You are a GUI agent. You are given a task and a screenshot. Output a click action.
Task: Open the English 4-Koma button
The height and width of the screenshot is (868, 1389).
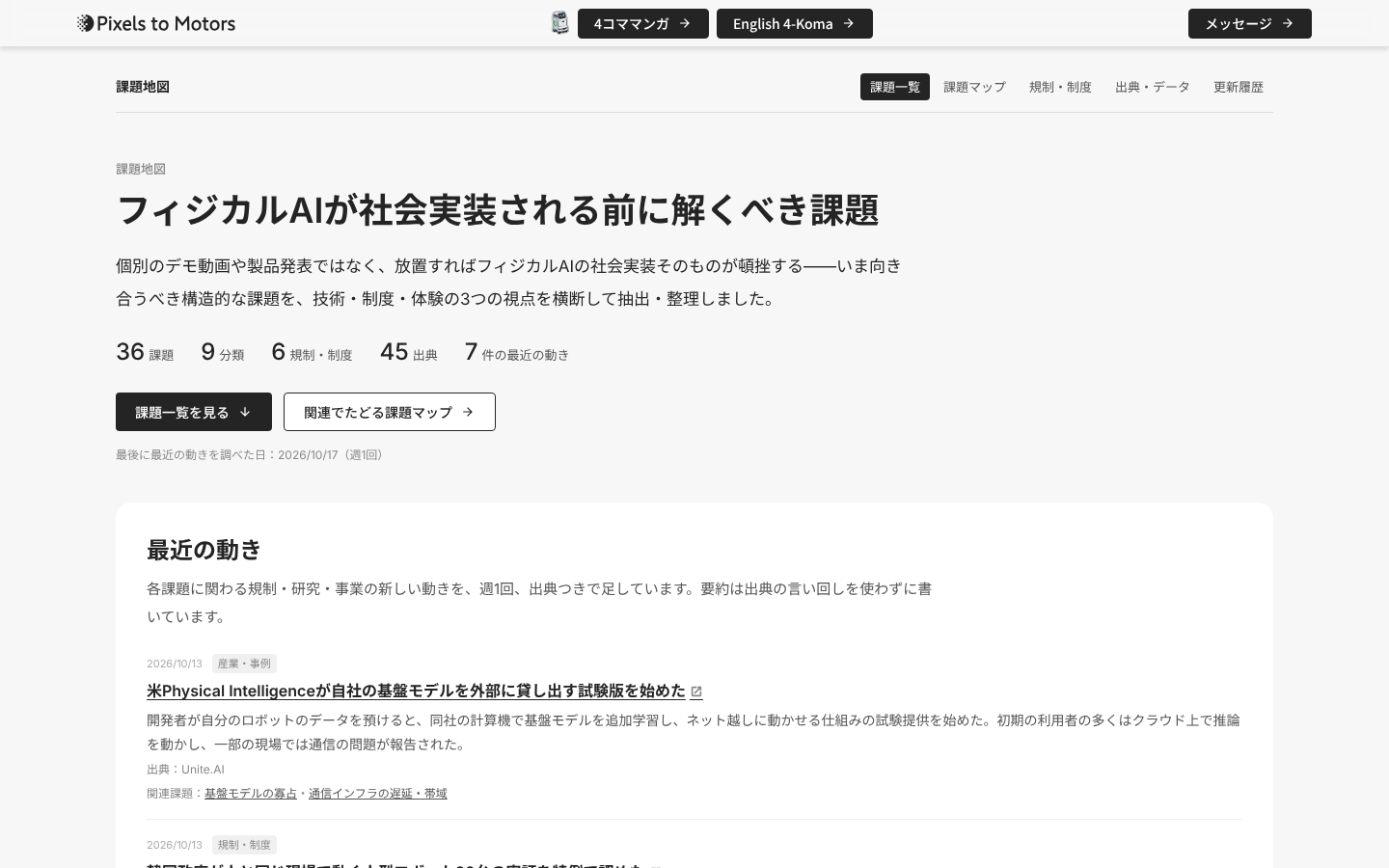click(795, 23)
